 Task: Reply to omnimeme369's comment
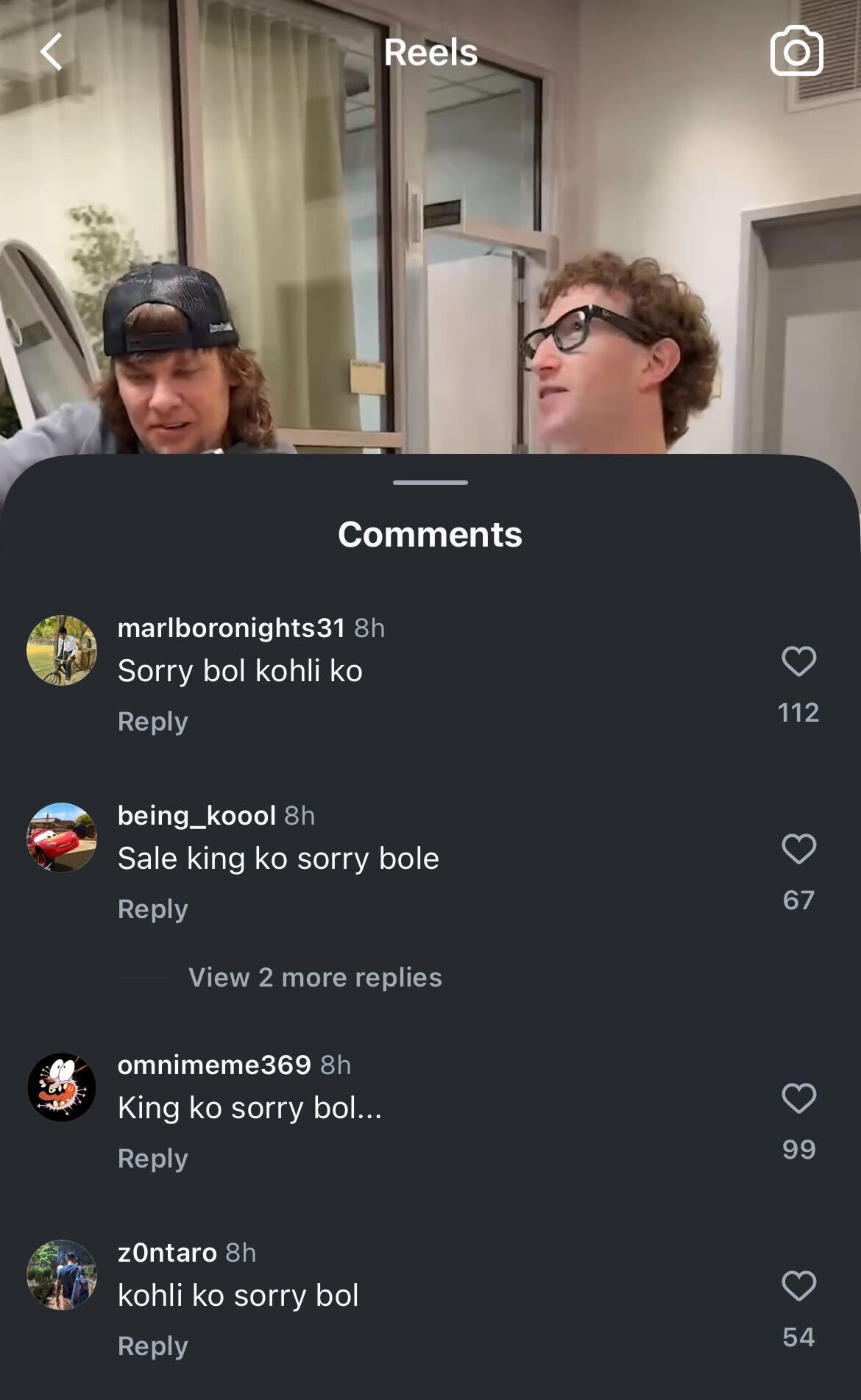(153, 1159)
